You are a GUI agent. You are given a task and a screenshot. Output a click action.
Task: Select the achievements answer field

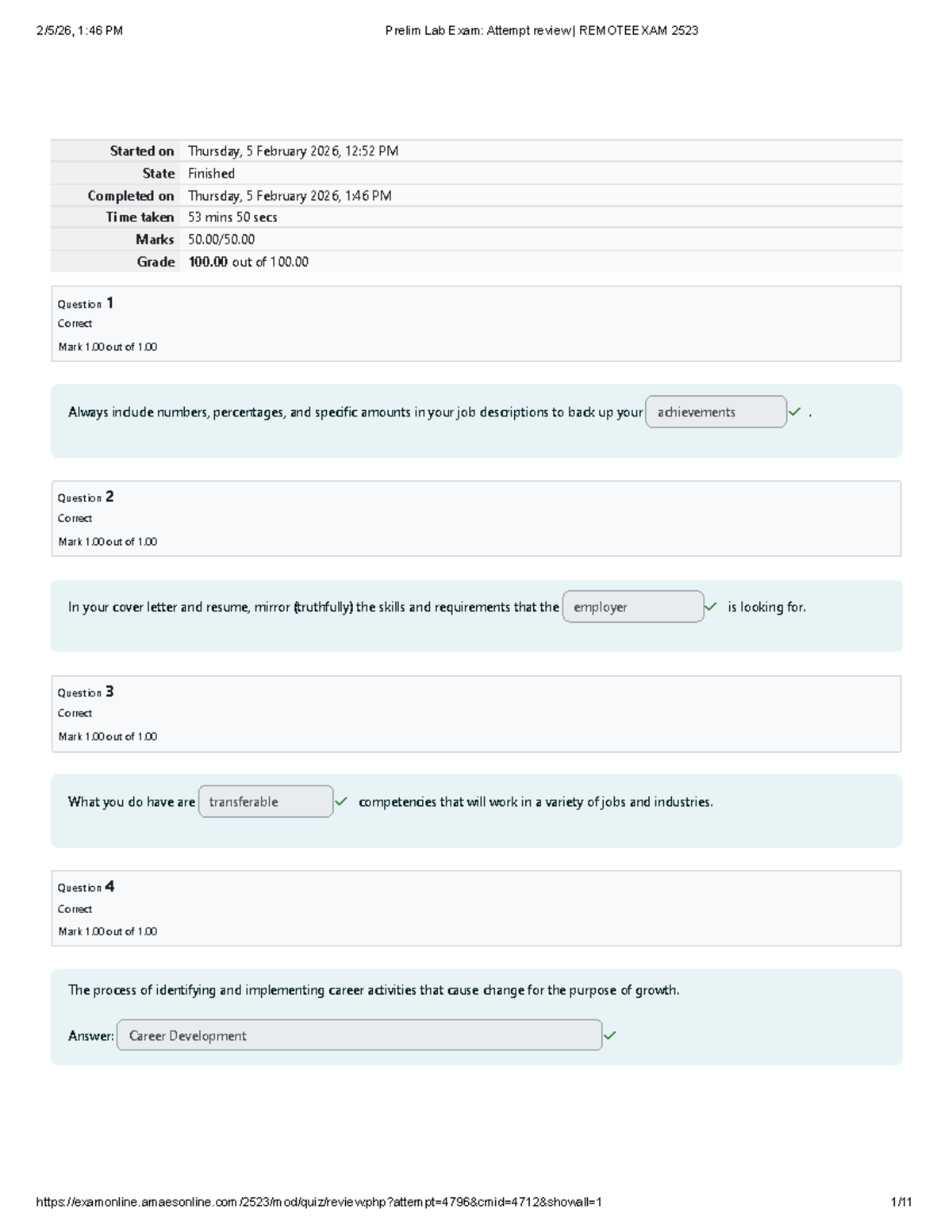point(716,412)
